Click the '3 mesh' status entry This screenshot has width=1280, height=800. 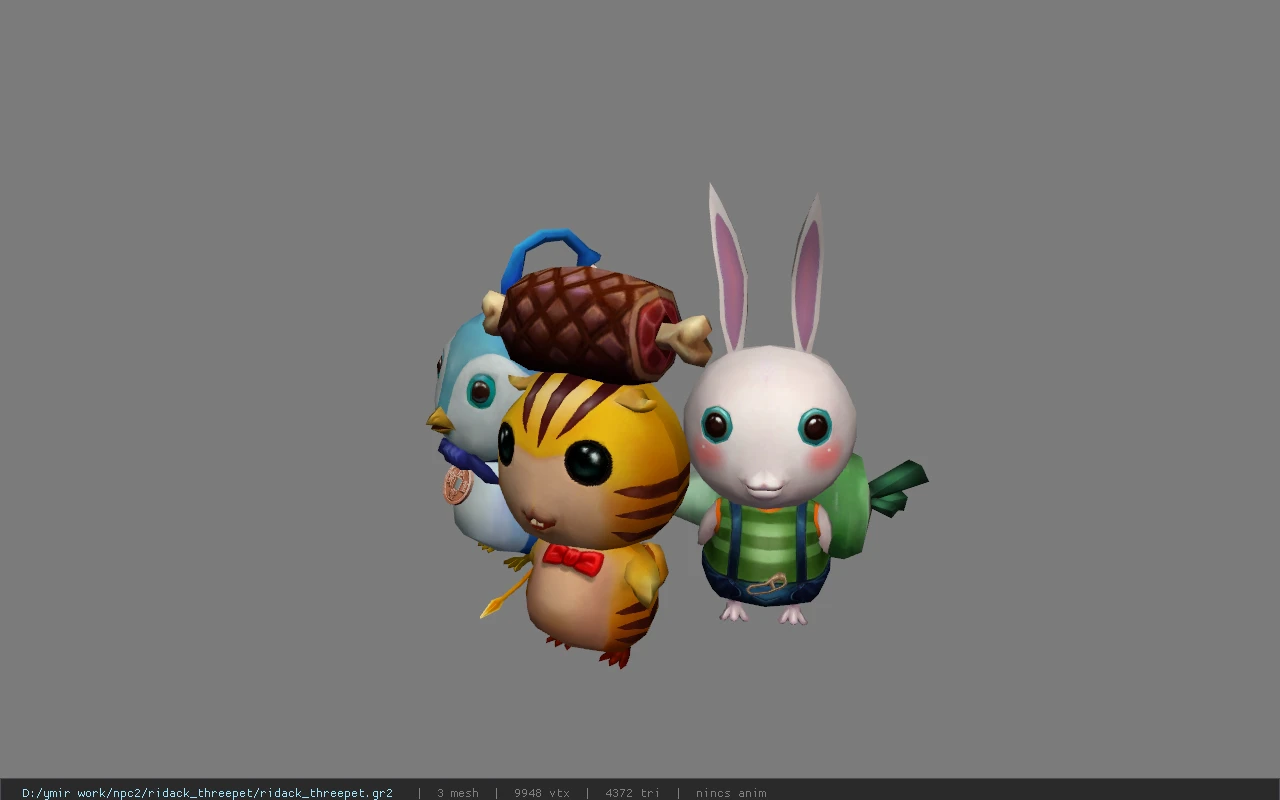(x=457, y=793)
